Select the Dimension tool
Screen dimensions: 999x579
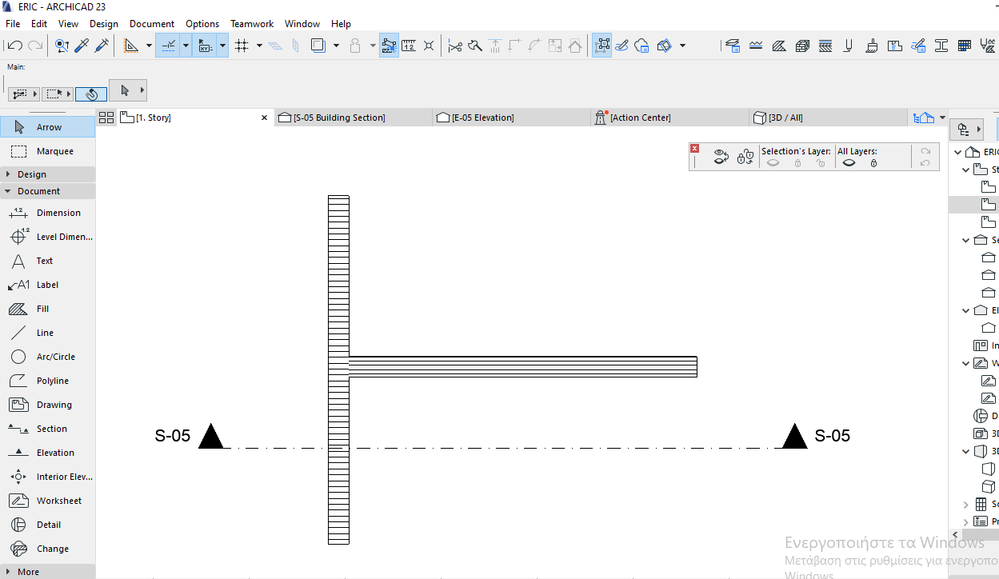(x=48, y=213)
